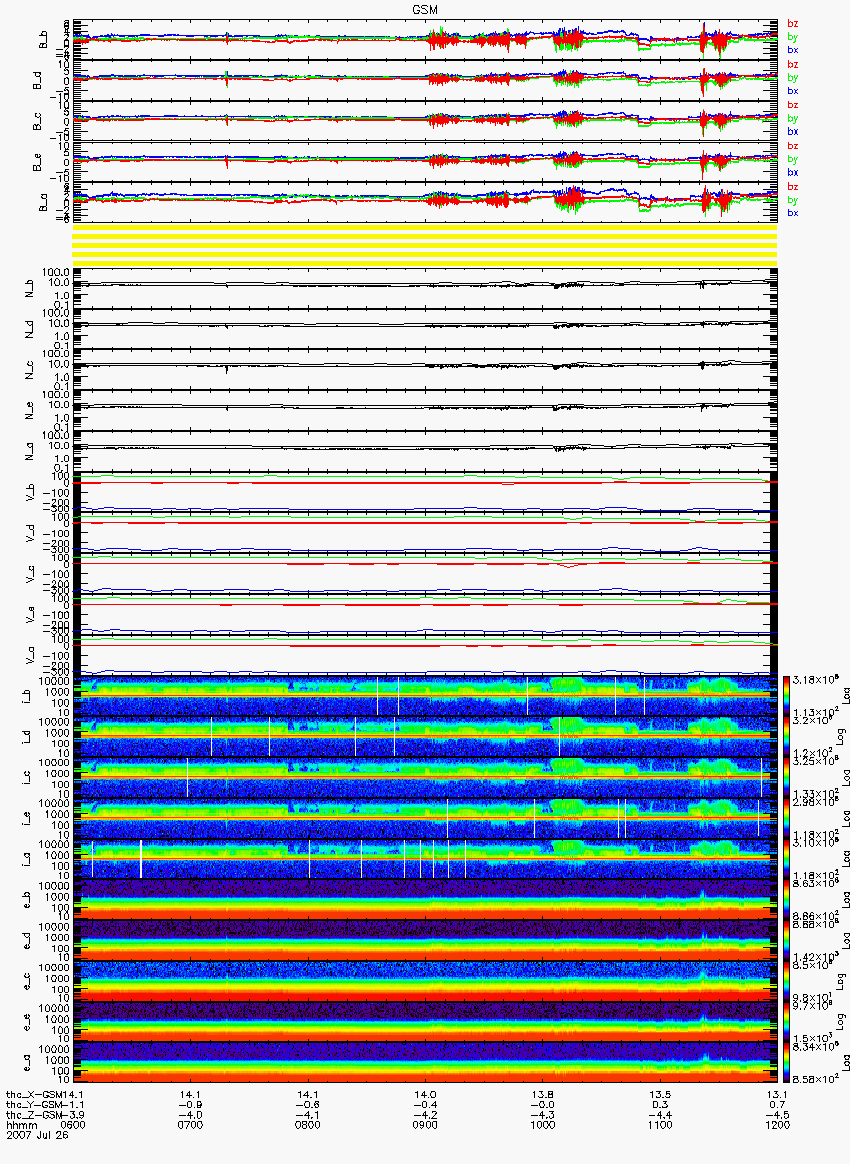Click the B_b magnetic field plot area

pyautogui.click(x=425, y=39)
